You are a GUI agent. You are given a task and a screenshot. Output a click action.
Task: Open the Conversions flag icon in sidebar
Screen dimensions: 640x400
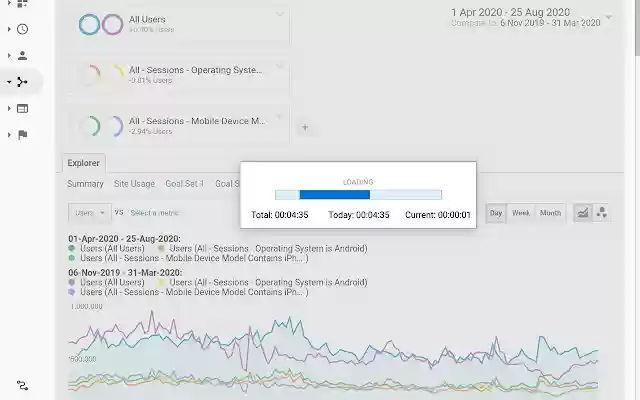(22, 135)
